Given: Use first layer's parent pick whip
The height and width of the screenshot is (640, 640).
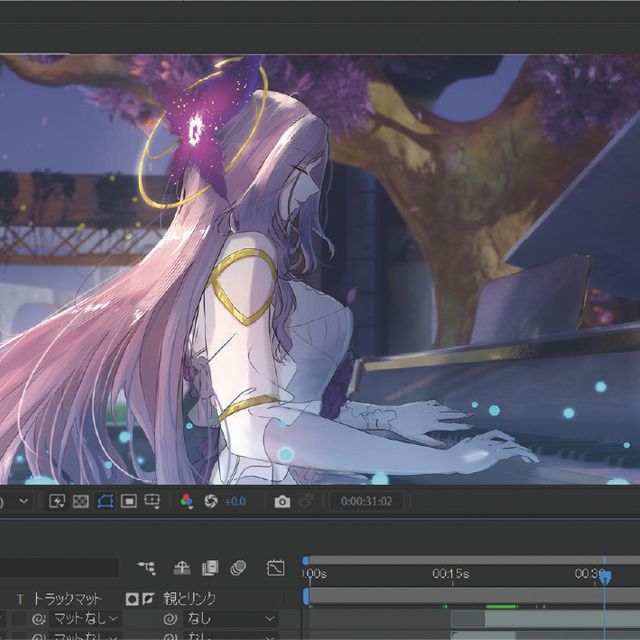Looking at the screenshot, I should click(169, 619).
